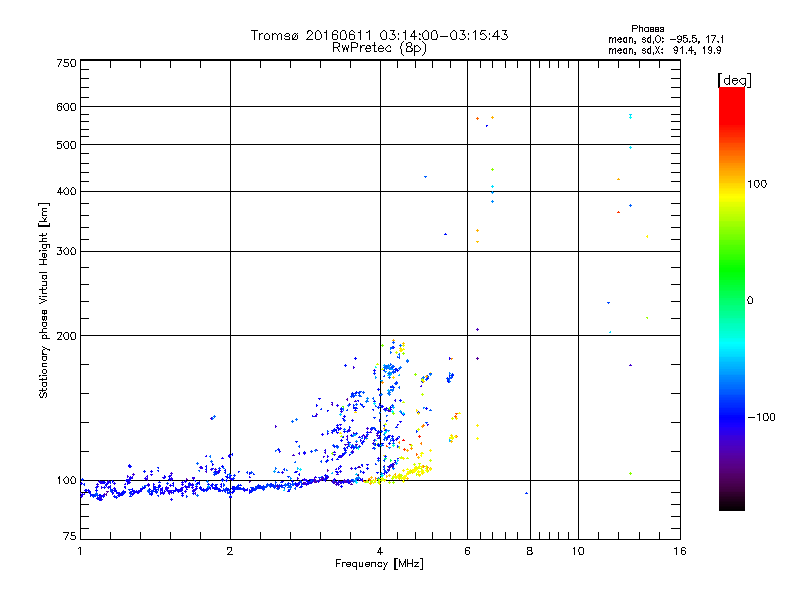Click the colorbar tick label '-100'
Image resolution: width=800 pixels, height=600 pixels.
pyautogui.click(x=762, y=417)
